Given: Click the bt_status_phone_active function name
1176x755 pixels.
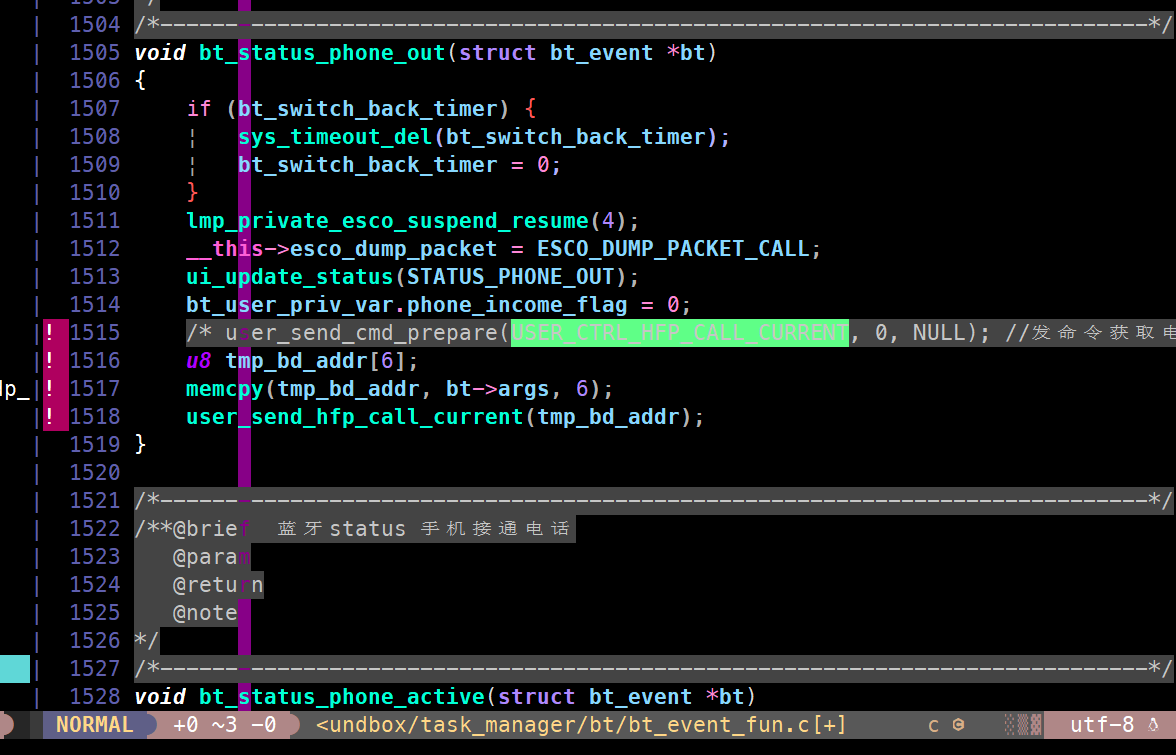Looking at the screenshot, I should pos(342,697).
